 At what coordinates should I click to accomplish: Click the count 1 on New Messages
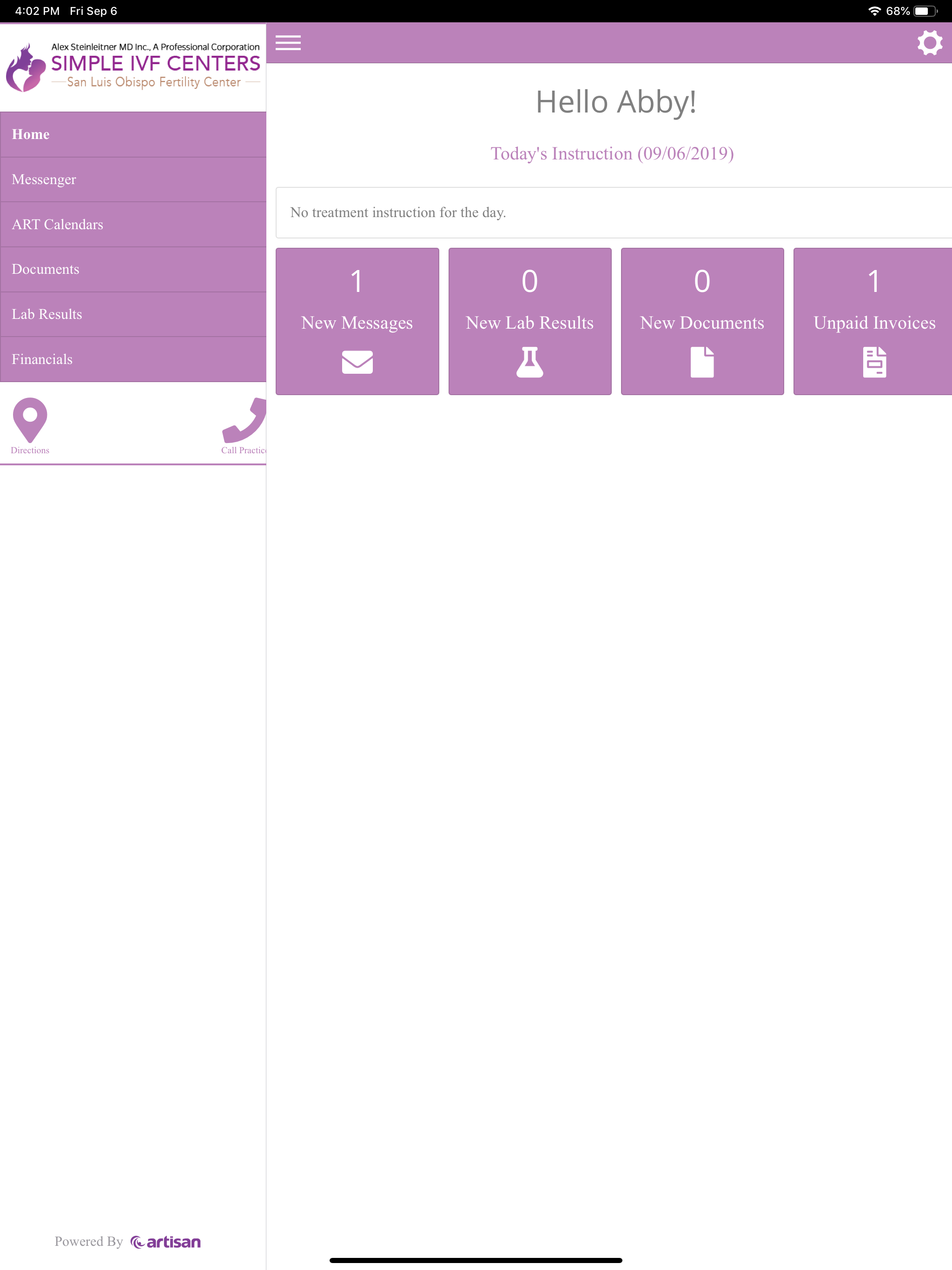click(357, 282)
